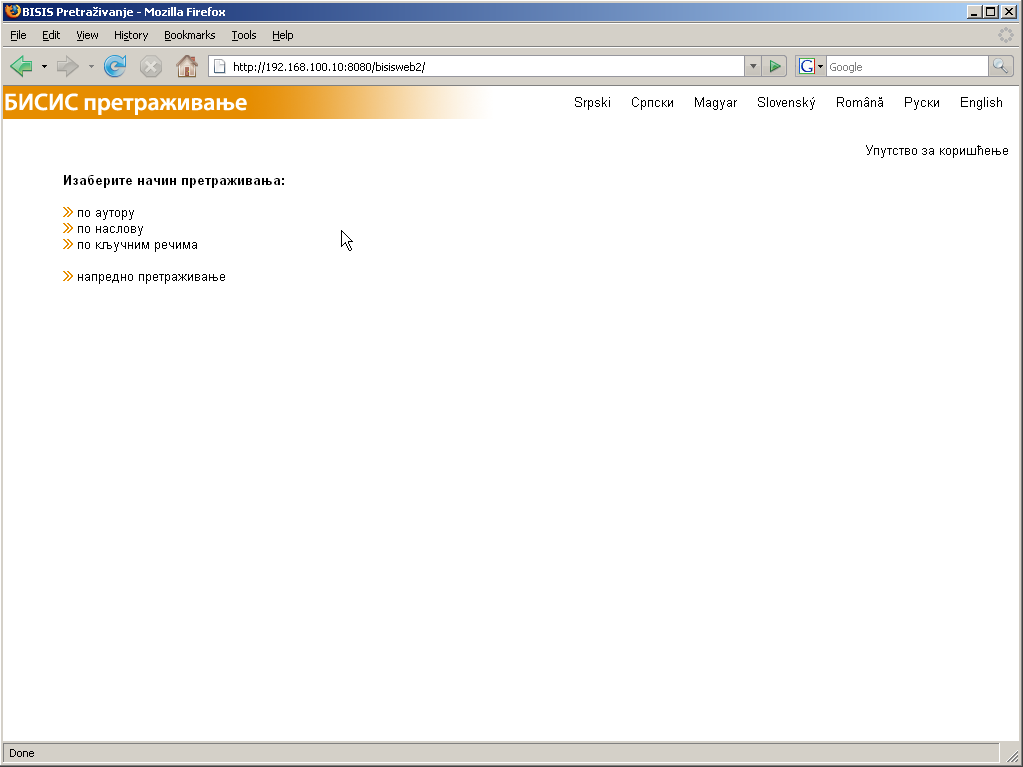1023x767 pixels.
Task: Open the History menu
Action: tap(130, 35)
